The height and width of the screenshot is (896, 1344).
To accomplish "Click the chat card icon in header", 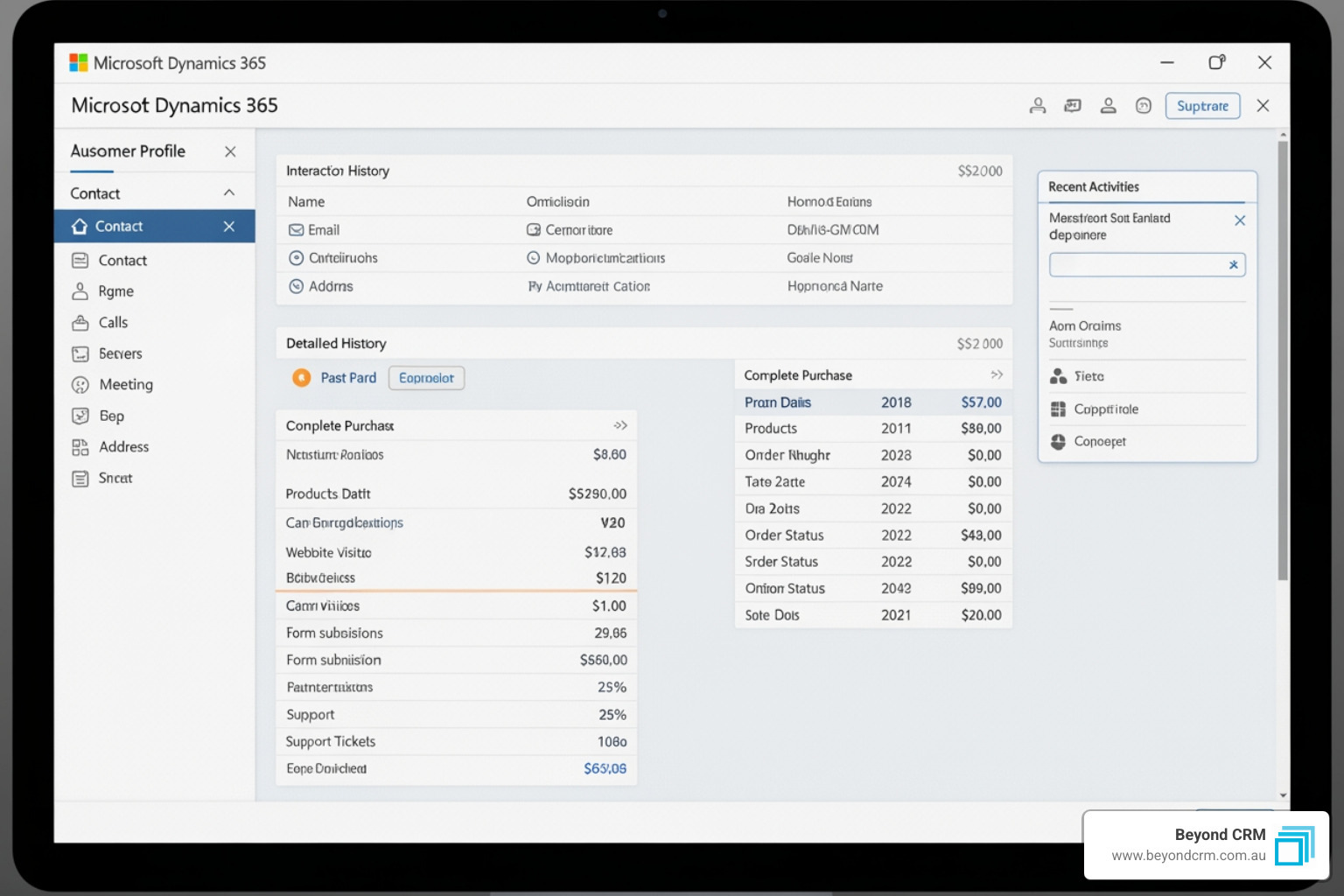I will [x=1073, y=106].
